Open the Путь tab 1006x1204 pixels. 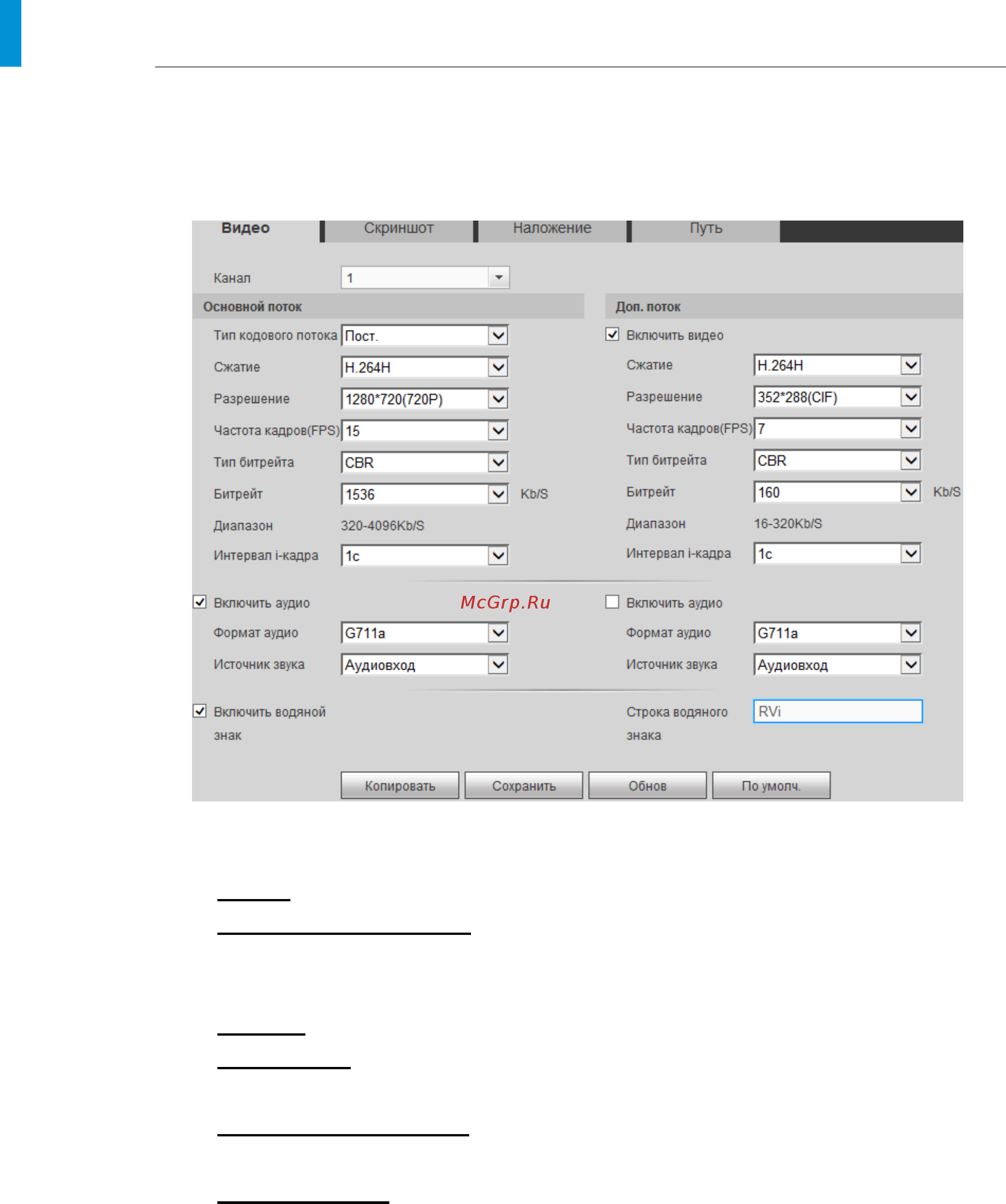(706, 231)
